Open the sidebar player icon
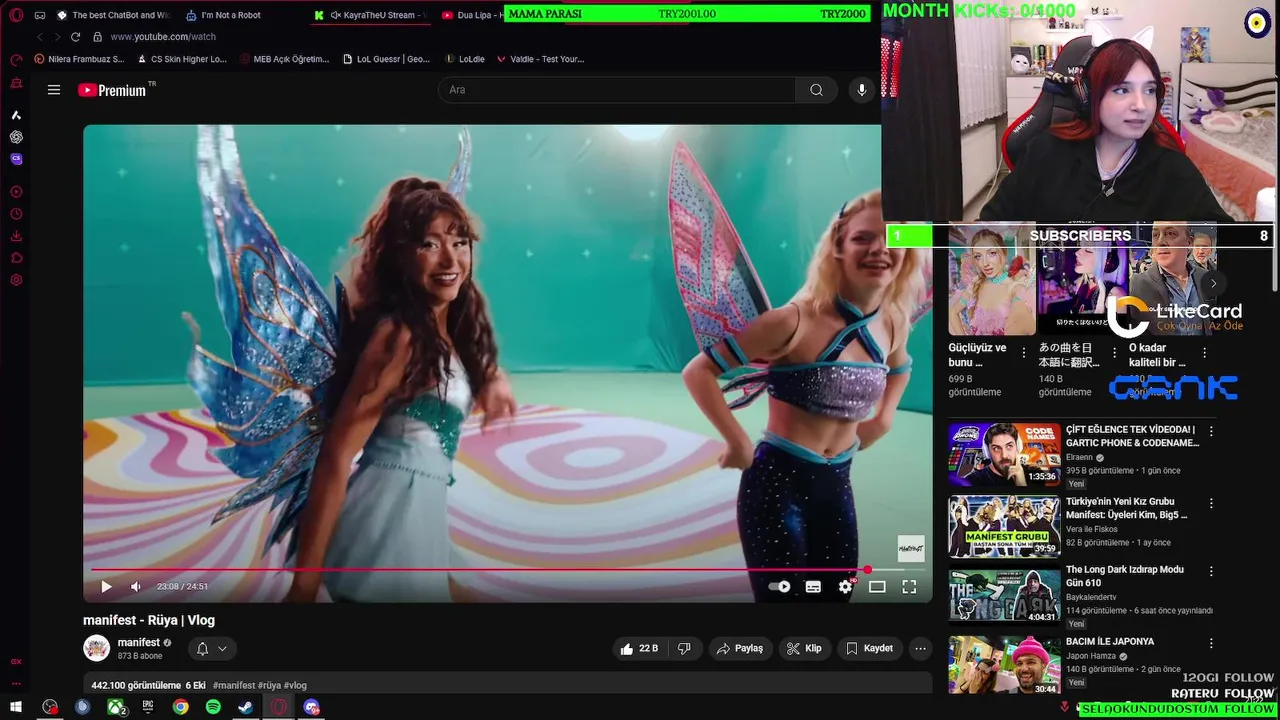The width and height of the screenshot is (1280, 720). point(16,192)
